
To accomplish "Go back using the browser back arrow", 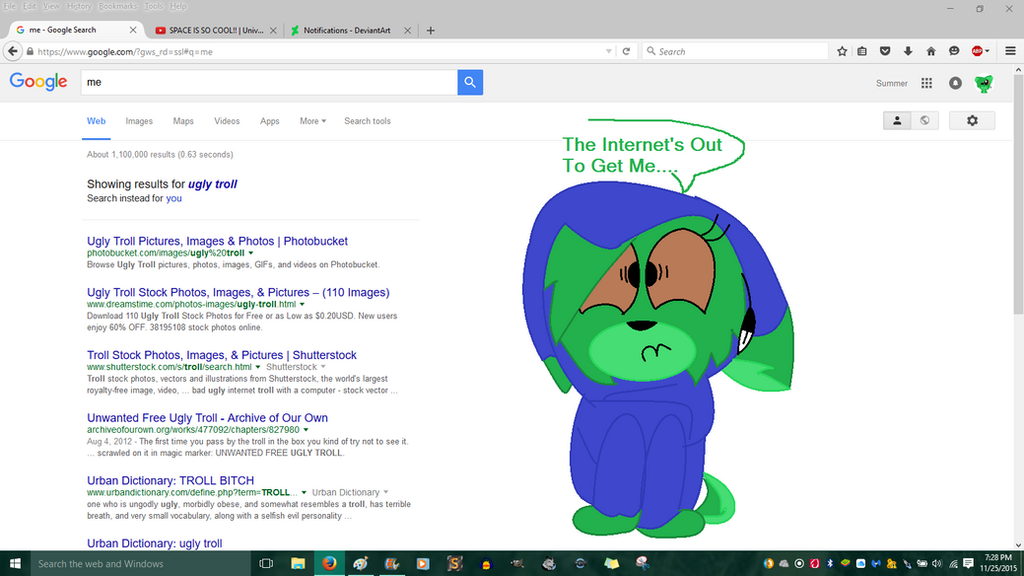I will coord(13,51).
